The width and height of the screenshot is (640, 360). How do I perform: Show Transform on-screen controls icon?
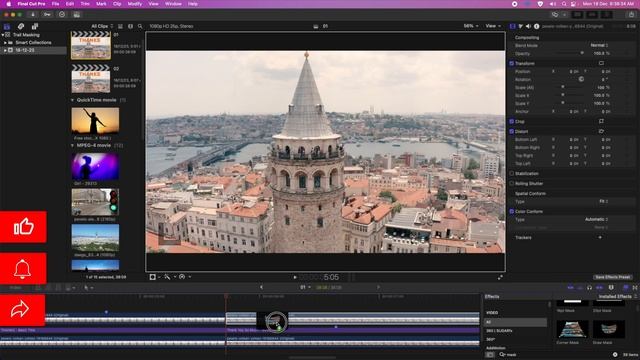(601, 63)
